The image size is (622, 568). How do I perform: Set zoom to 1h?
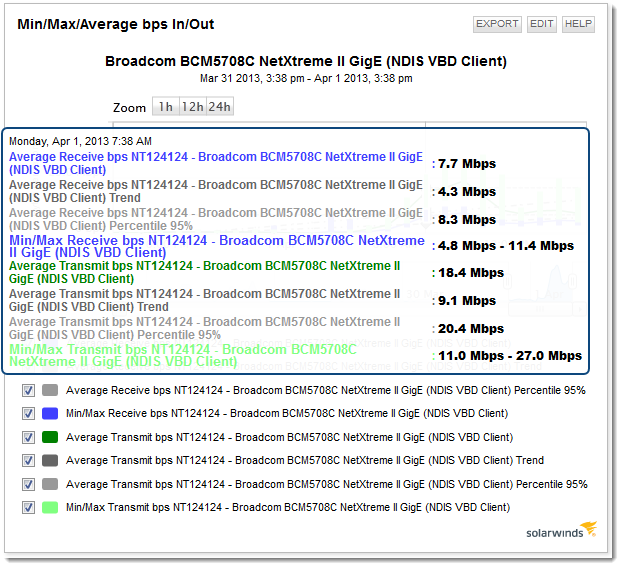166,106
